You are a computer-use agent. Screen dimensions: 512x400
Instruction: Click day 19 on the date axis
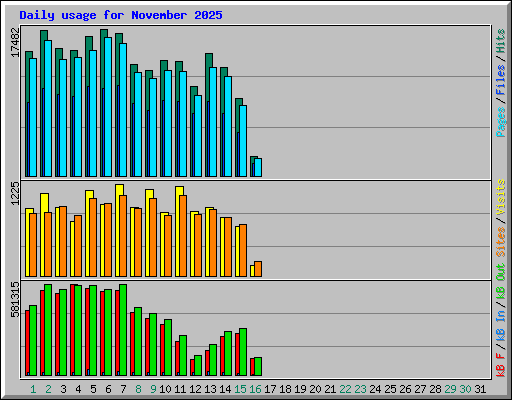pyautogui.click(x=300, y=389)
